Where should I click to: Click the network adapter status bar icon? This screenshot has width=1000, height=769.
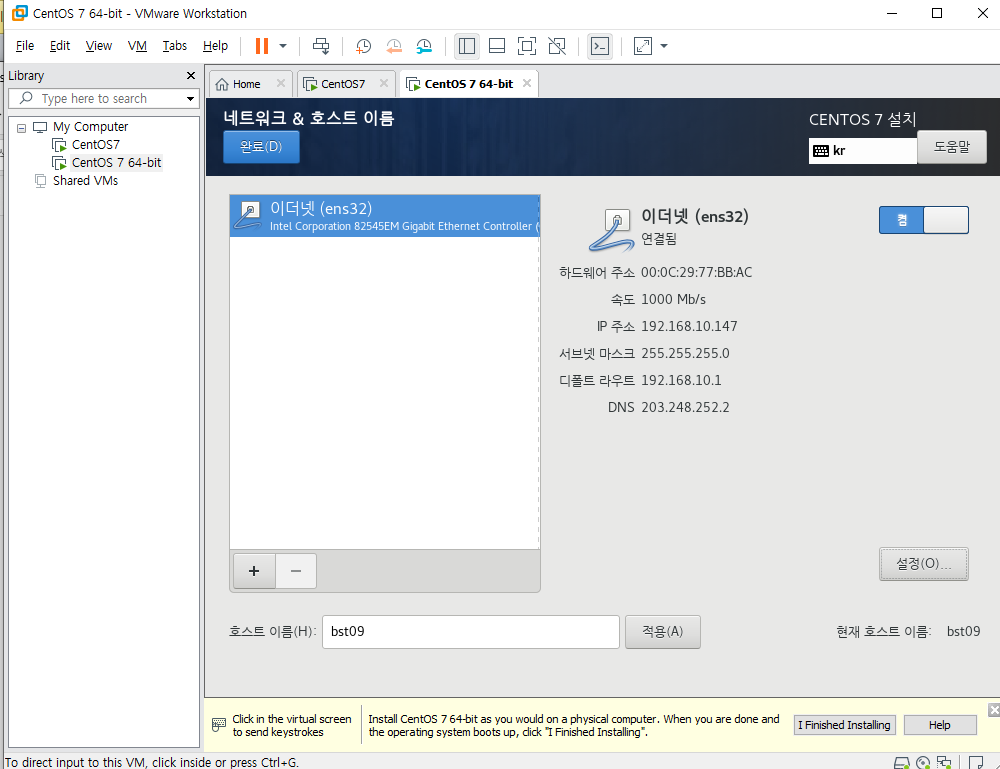[x=944, y=763]
